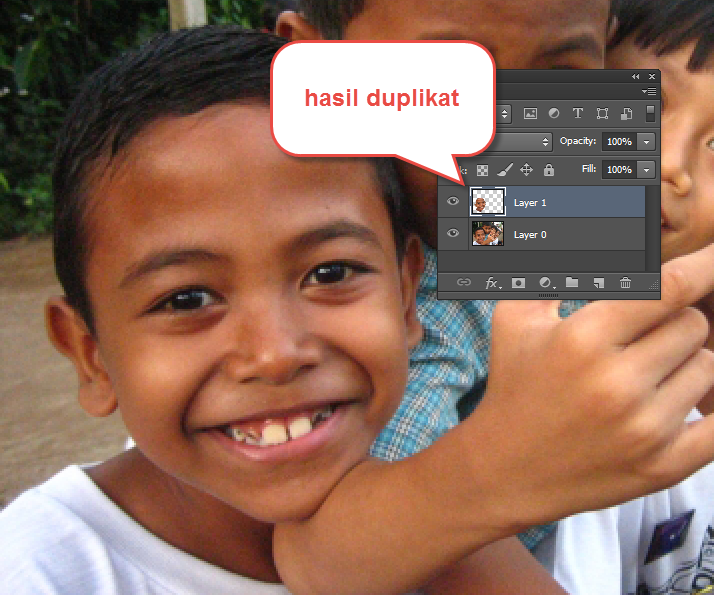Click the Opacity 100% value field

[619, 142]
